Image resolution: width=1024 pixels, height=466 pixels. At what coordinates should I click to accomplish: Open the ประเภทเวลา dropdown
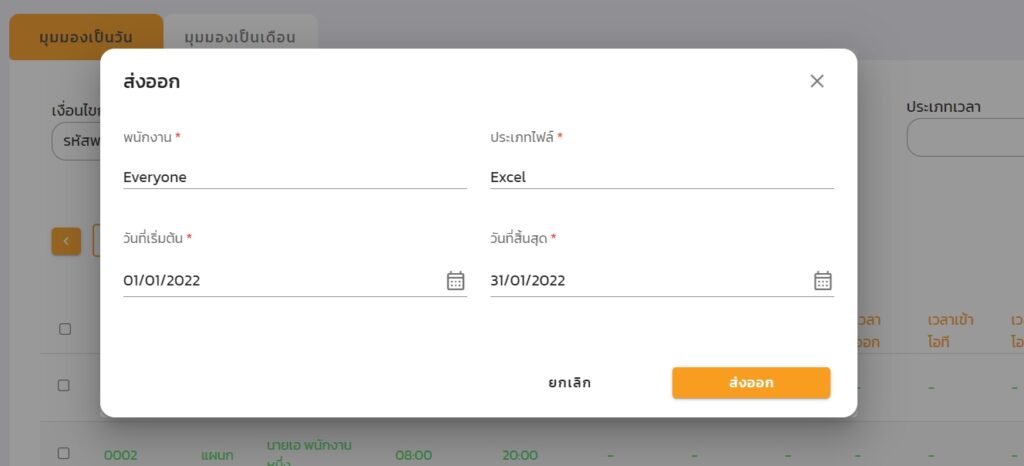tap(965, 138)
